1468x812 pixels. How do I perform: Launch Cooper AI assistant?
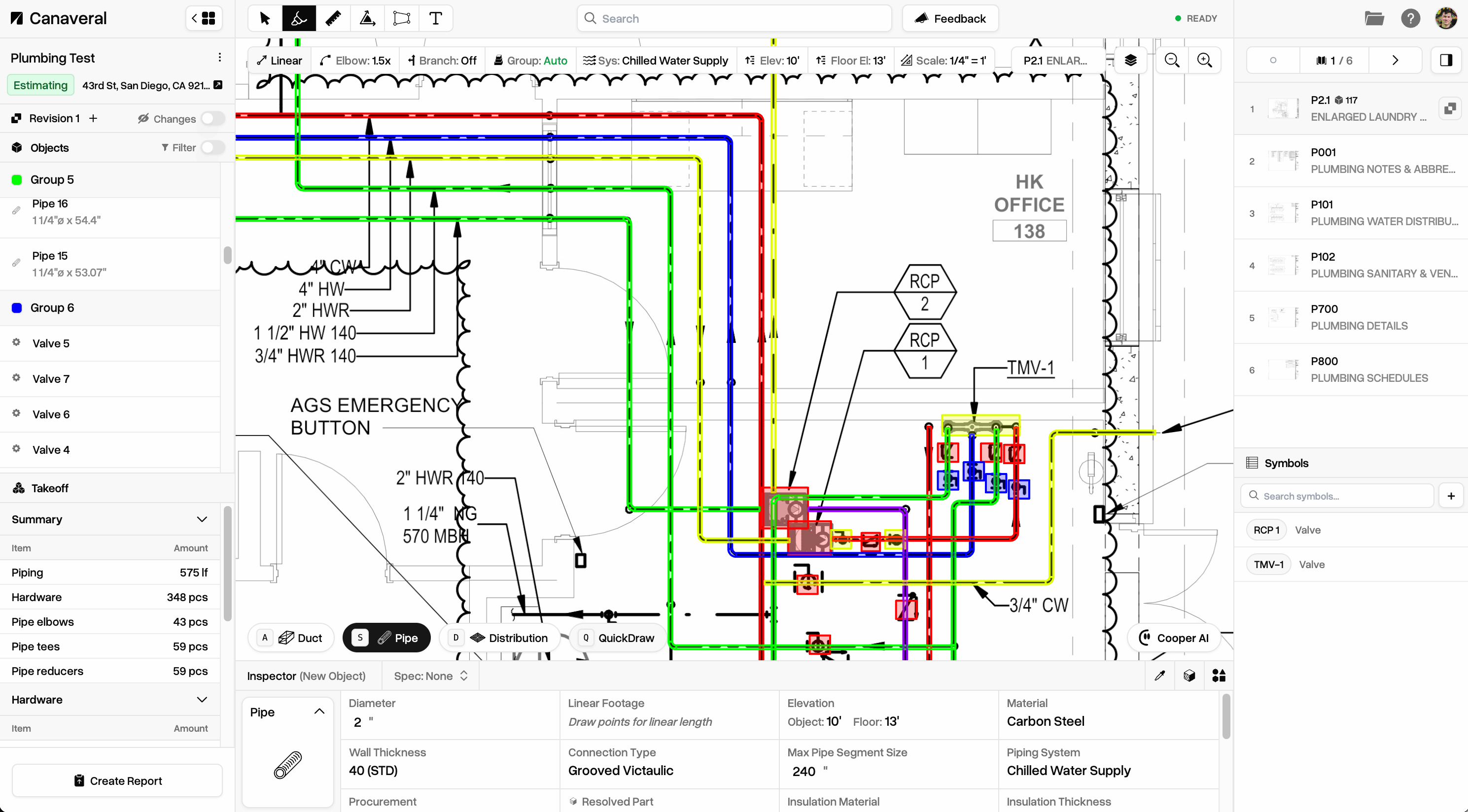(1174, 638)
